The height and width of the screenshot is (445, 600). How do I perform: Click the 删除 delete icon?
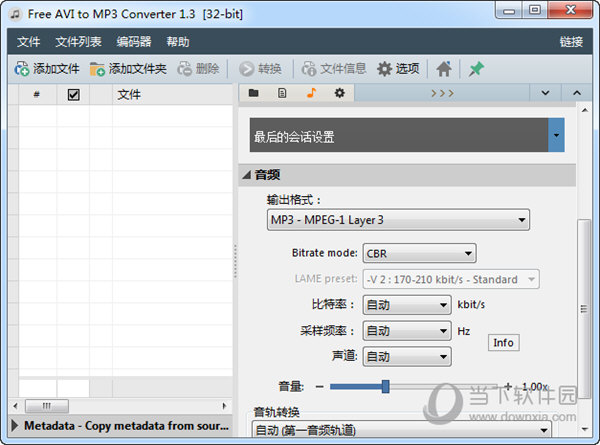click(x=184, y=69)
